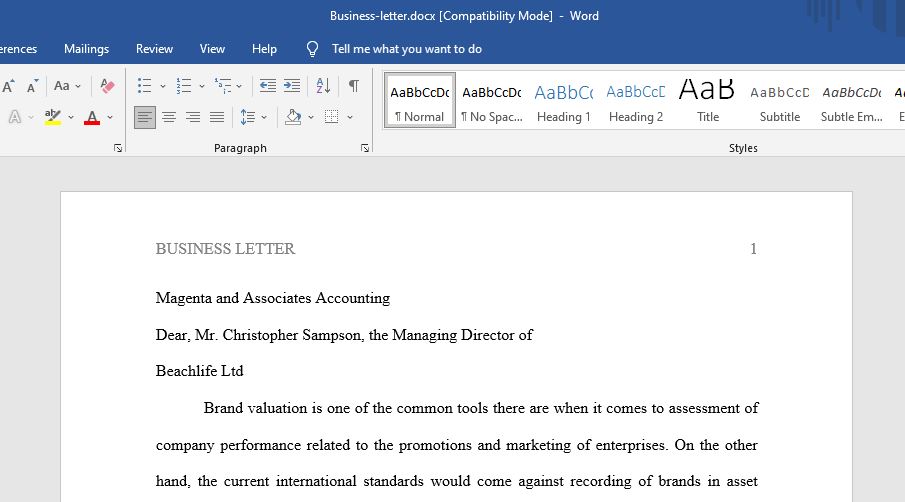Click page number 1 in header
The image size is (905, 502).
click(x=753, y=249)
